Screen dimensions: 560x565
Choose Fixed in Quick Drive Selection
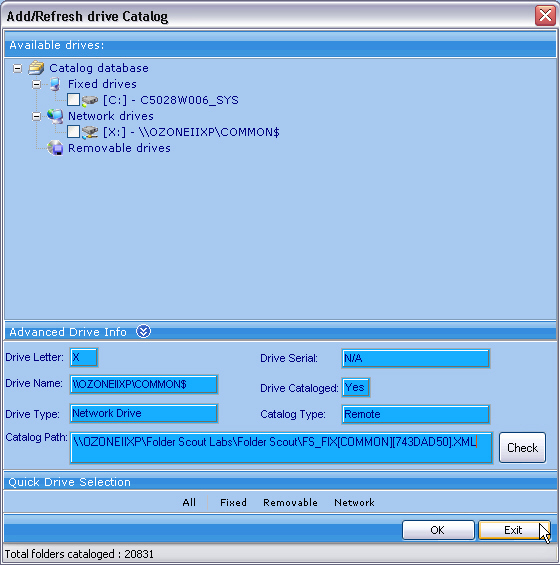[x=234, y=502]
